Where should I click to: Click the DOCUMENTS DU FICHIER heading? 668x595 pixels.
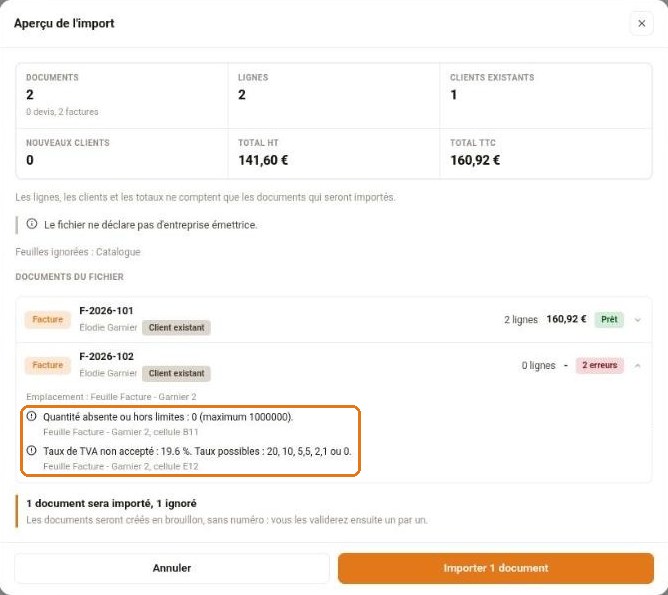(69, 277)
